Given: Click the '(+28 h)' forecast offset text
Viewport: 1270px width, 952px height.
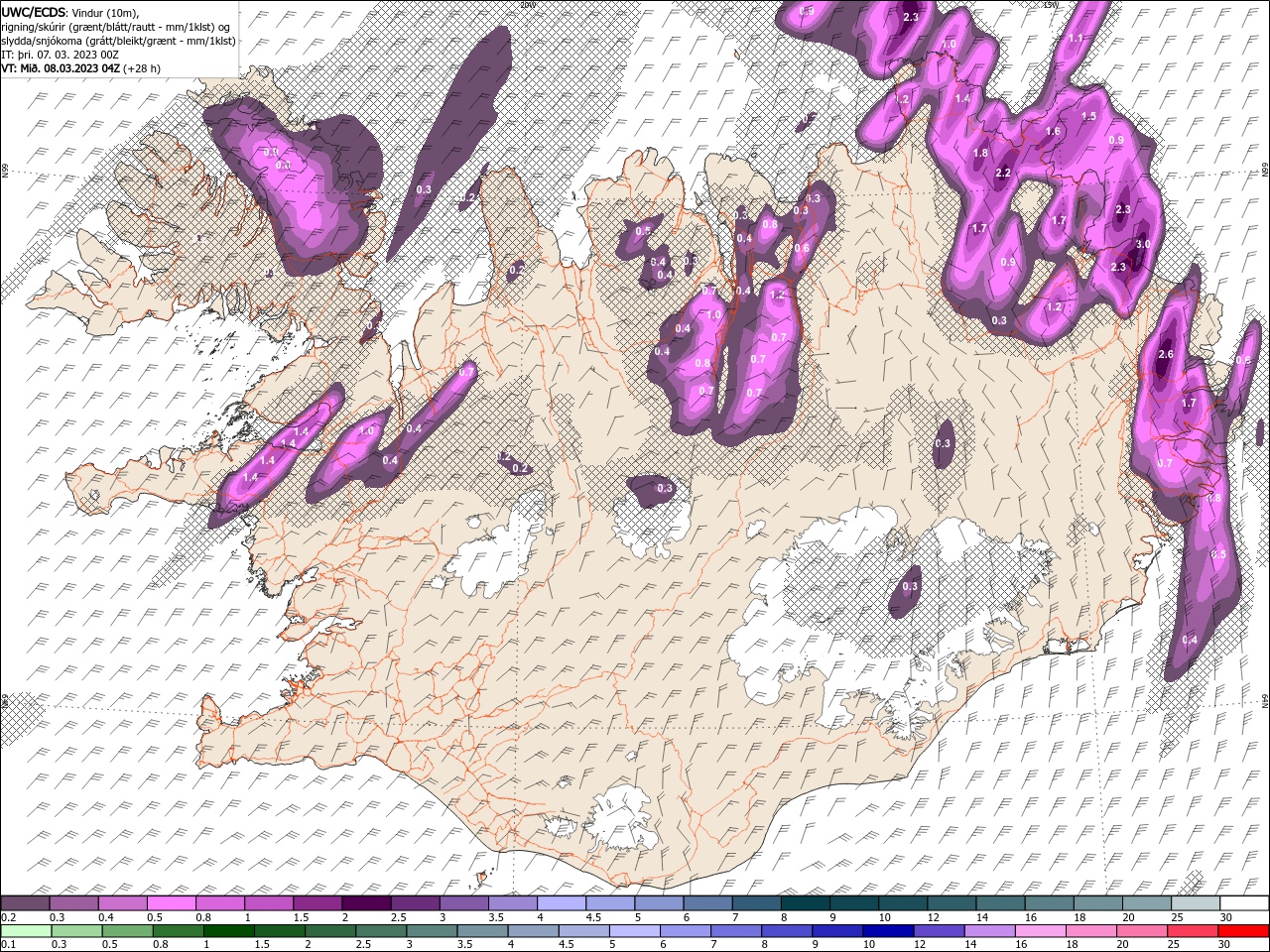Looking at the screenshot, I should (142, 68).
